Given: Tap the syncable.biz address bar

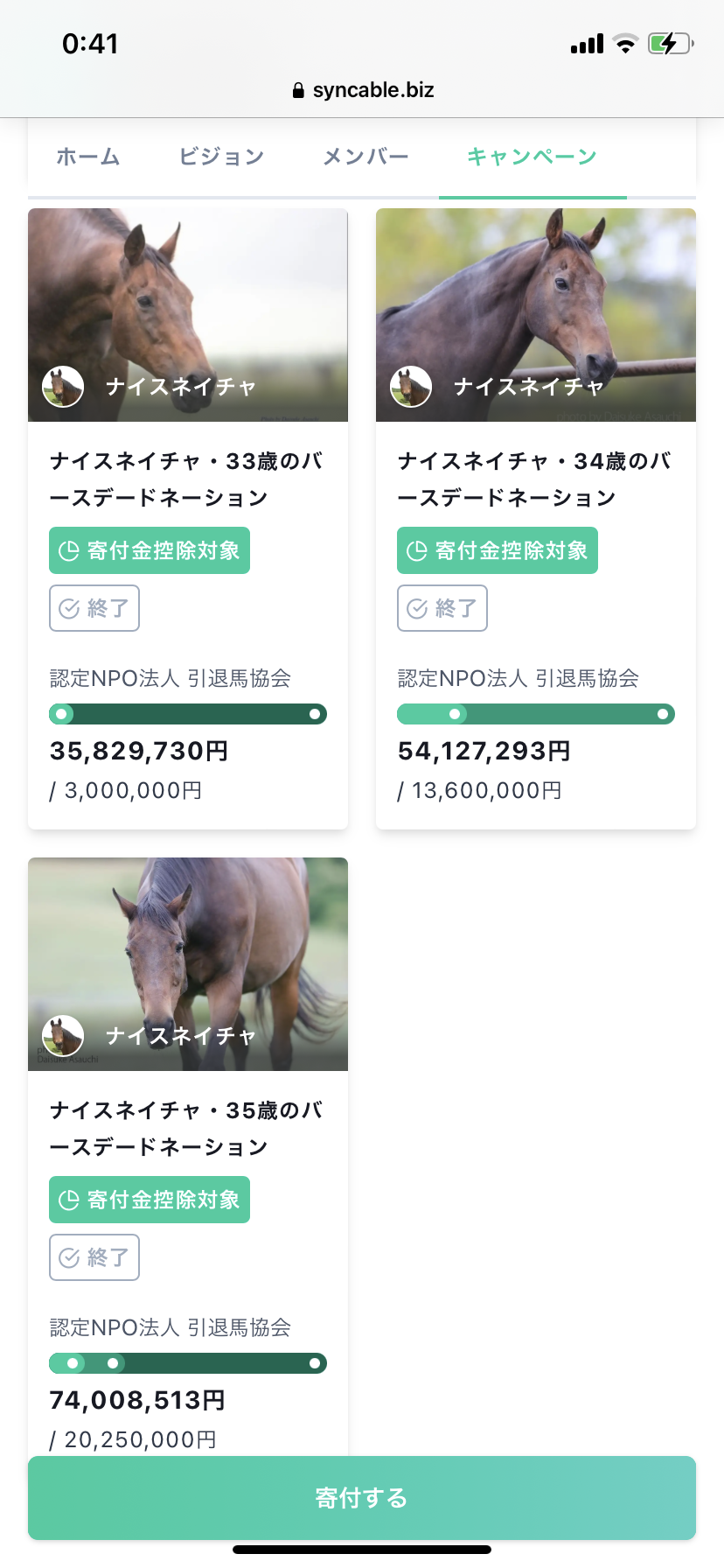Looking at the screenshot, I should pyautogui.click(x=362, y=90).
